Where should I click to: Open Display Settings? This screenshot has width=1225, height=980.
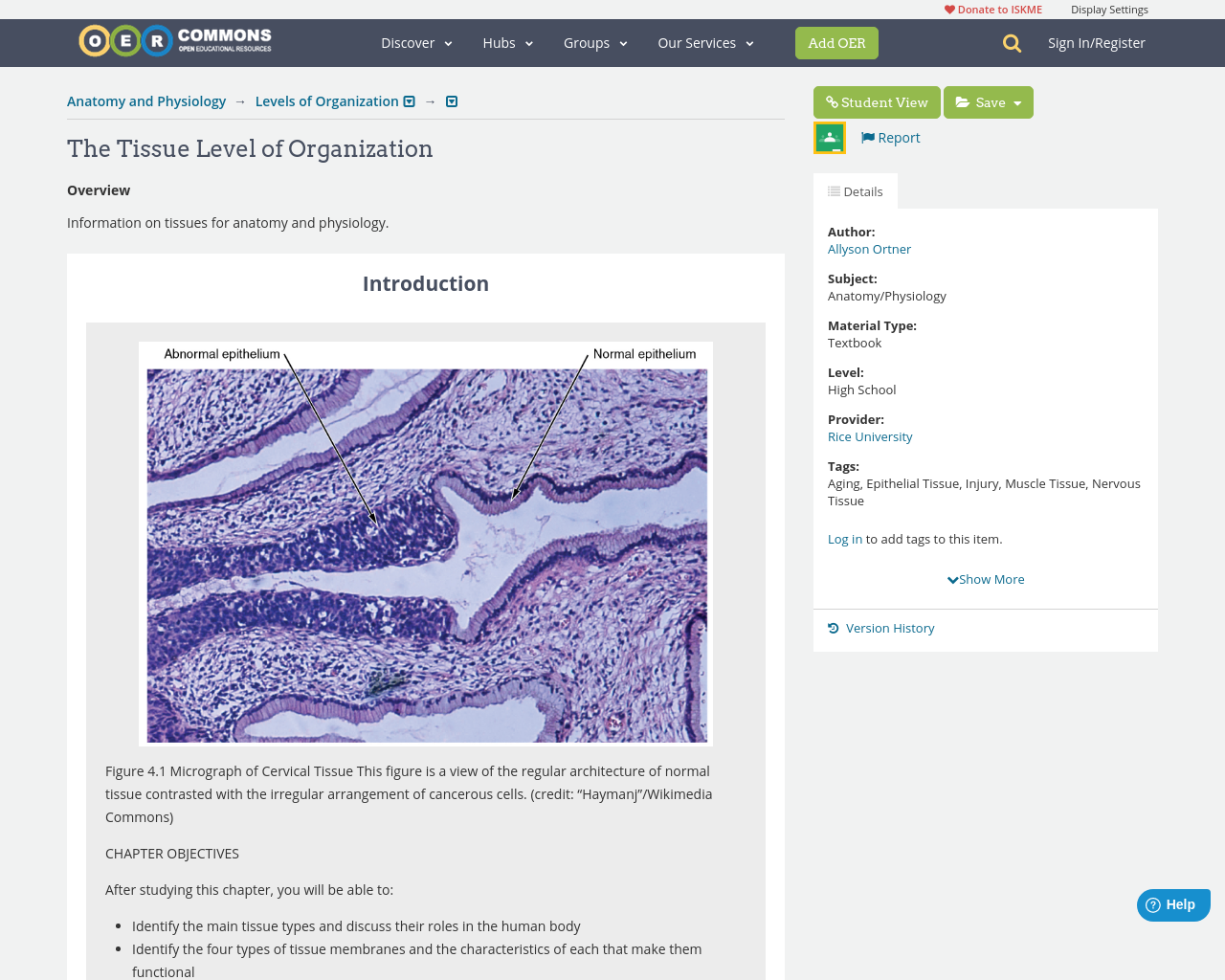point(1109,10)
